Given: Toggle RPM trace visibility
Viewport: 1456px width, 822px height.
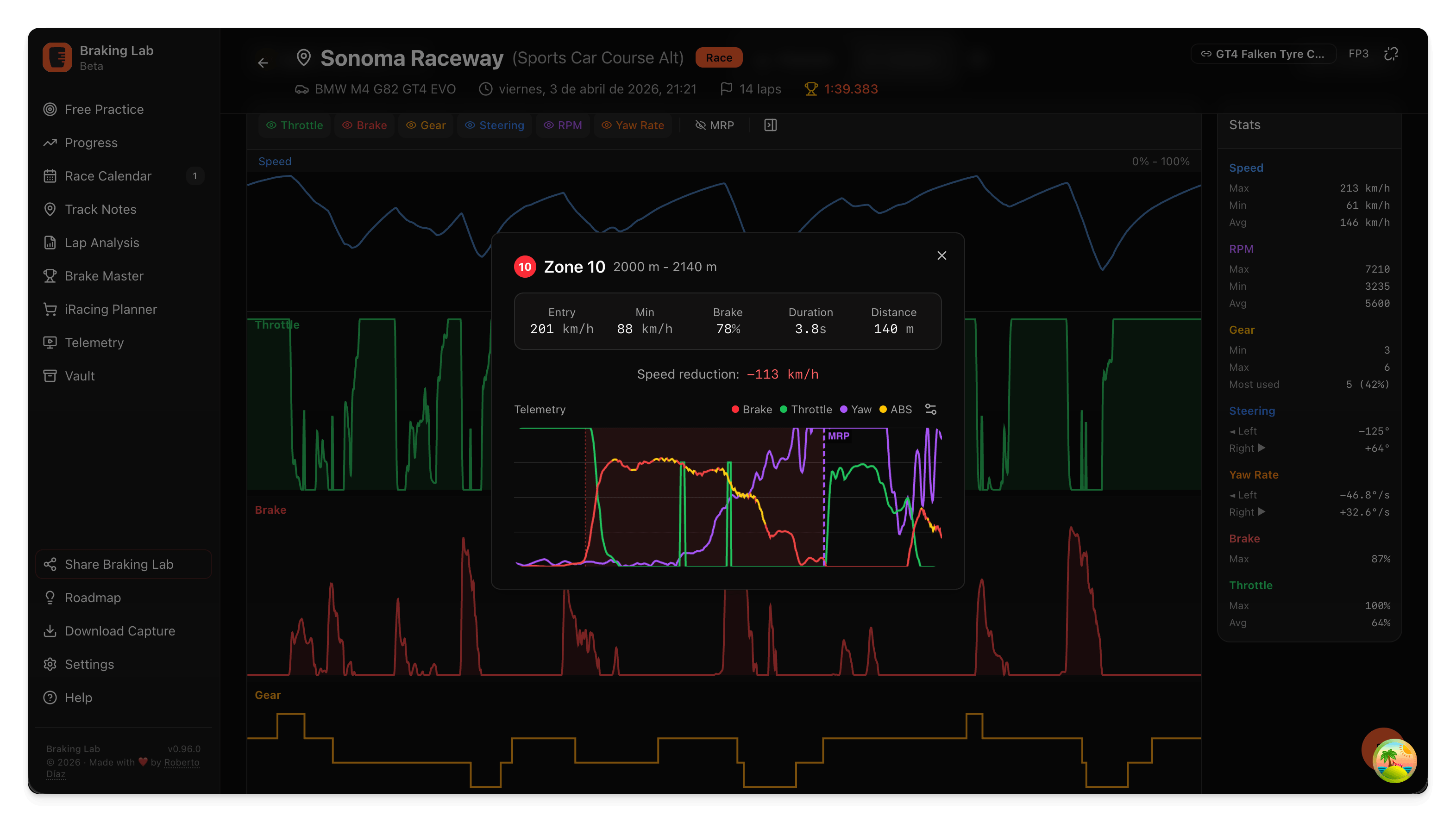Looking at the screenshot, I should [563, 125].
